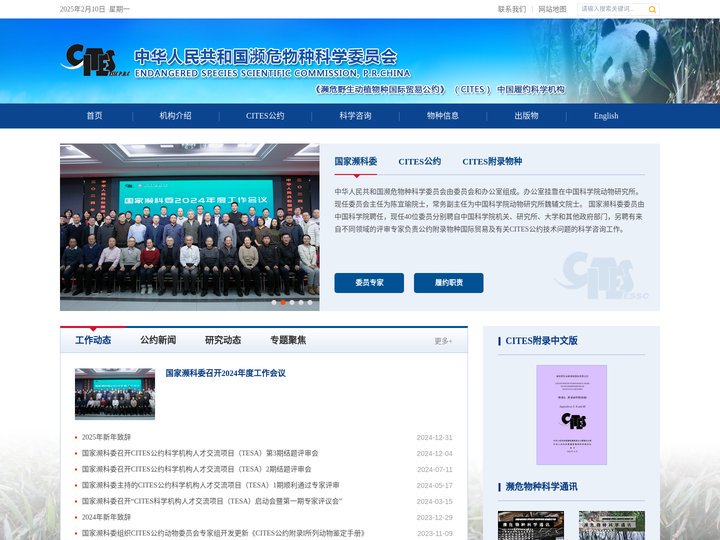Click the orange search magnifier icon
This screenshot has height=540, width=720.
pos(652,9)
